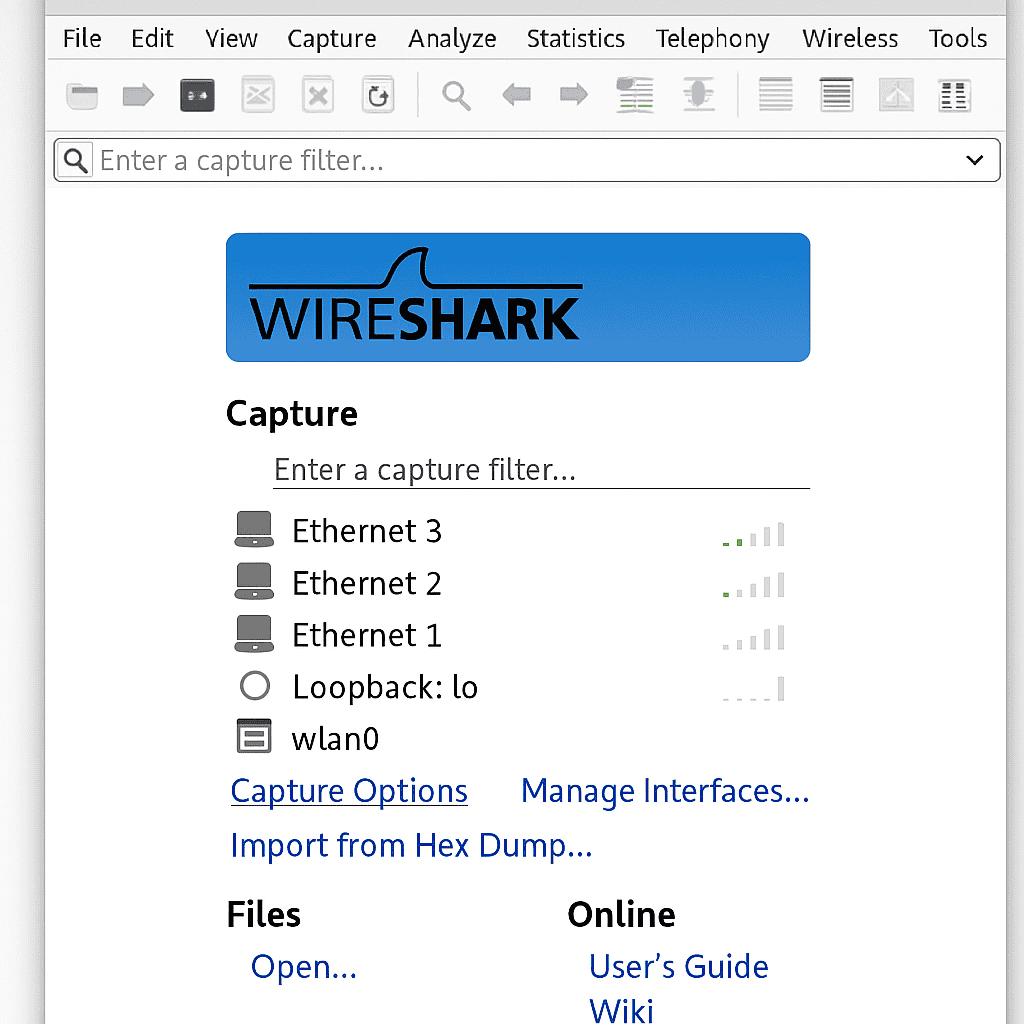Click the bookmark icon in filter bar
The height and width of the screenshot is (1024, 1024).
75,160
